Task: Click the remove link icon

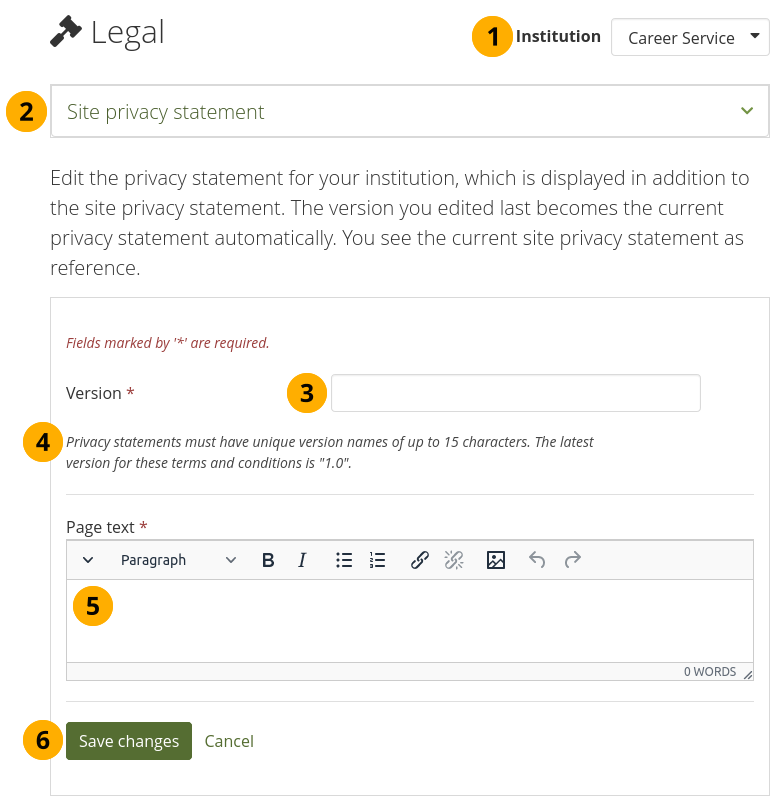Action: [454, 560]
